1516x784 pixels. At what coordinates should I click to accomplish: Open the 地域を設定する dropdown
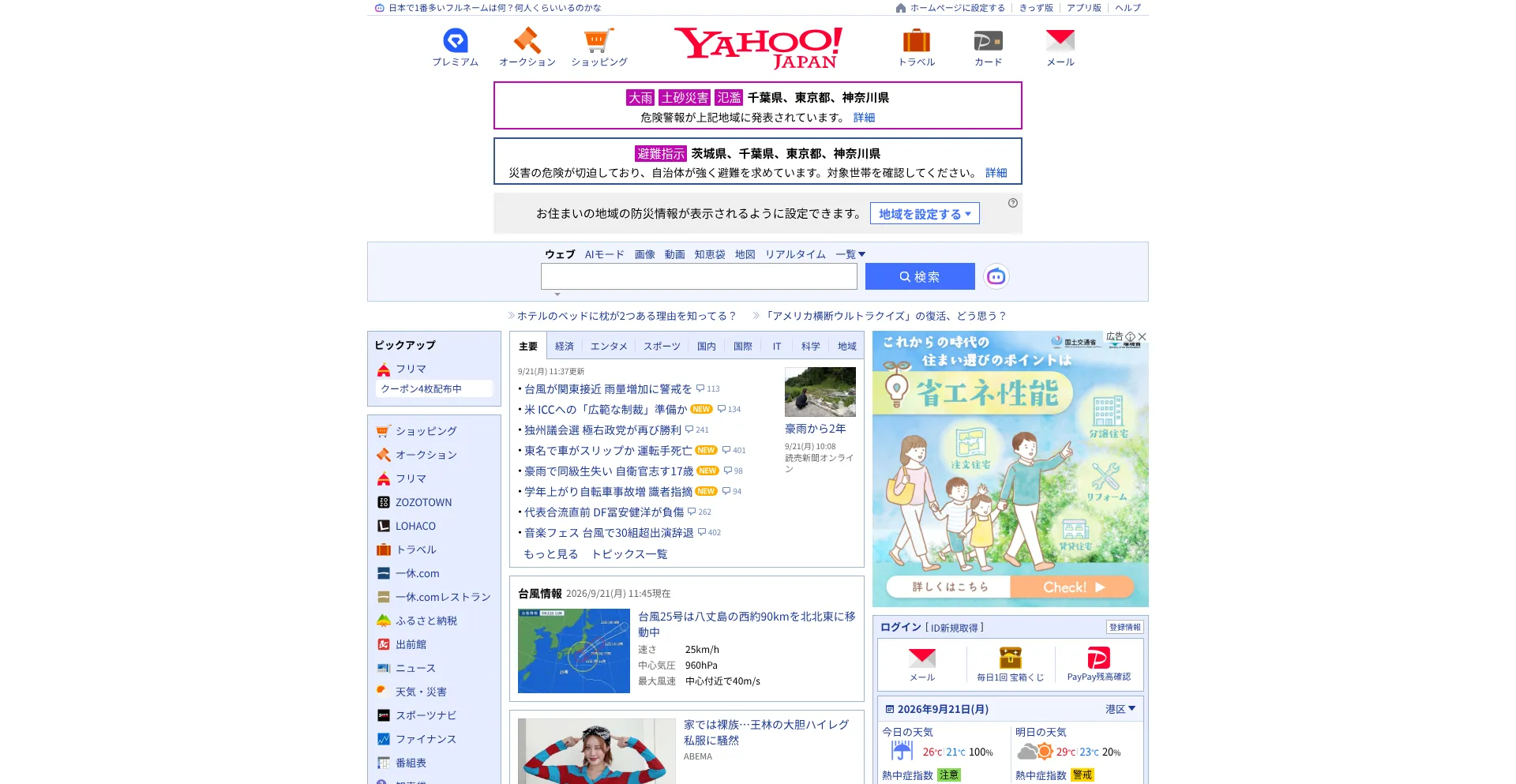925,214
